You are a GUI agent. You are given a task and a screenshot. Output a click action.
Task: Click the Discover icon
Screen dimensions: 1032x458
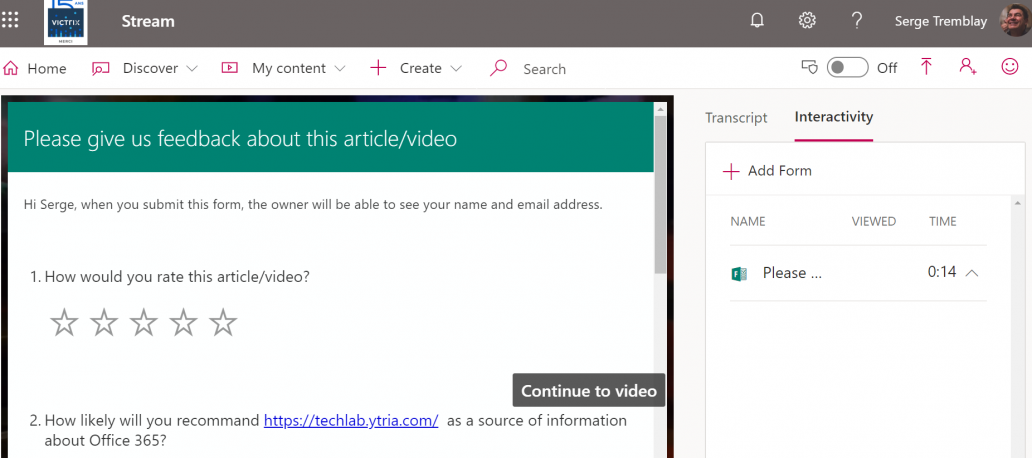(x=101, y=68)
